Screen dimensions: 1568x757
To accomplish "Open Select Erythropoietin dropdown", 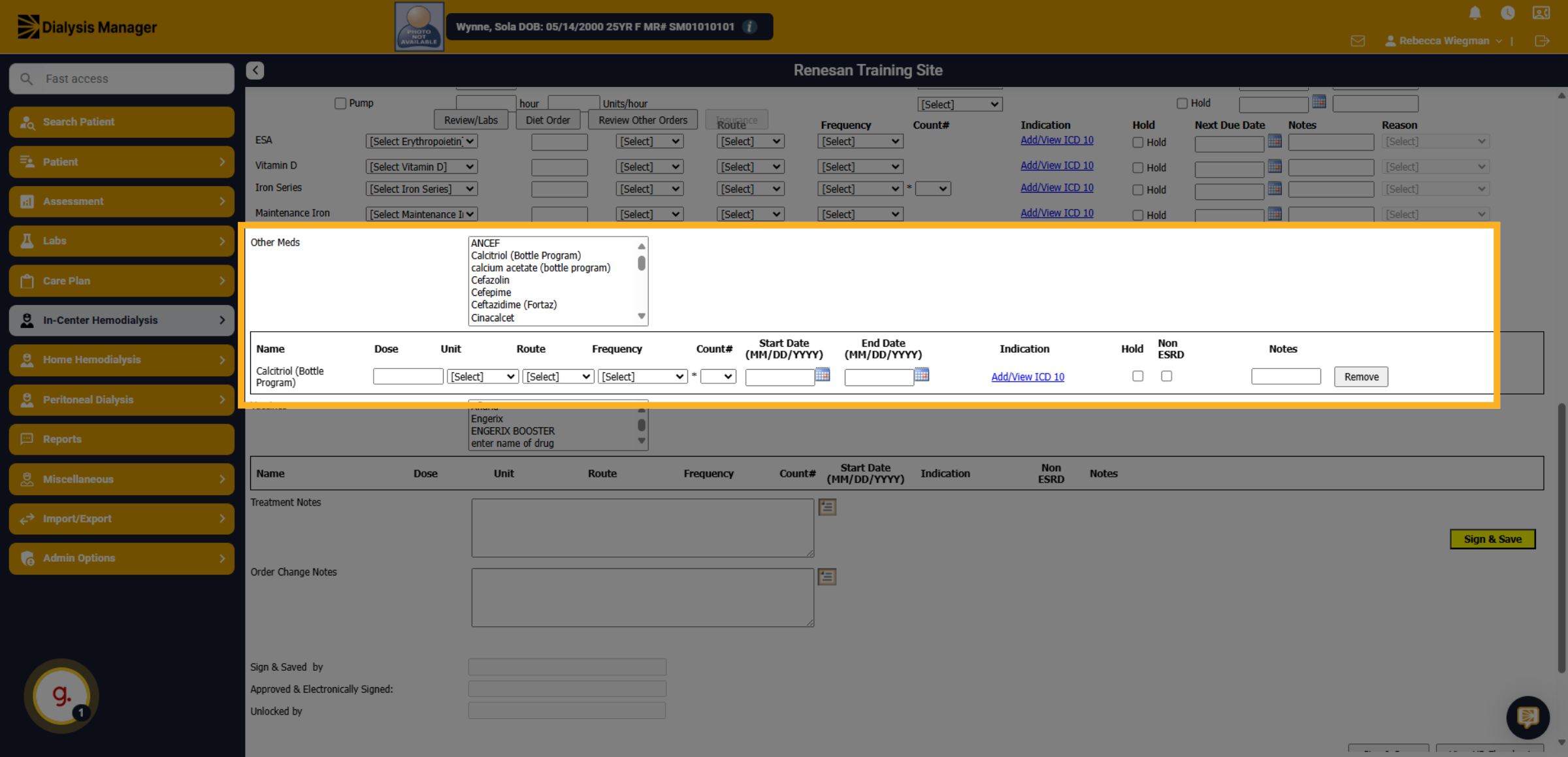I will [422, 142].
